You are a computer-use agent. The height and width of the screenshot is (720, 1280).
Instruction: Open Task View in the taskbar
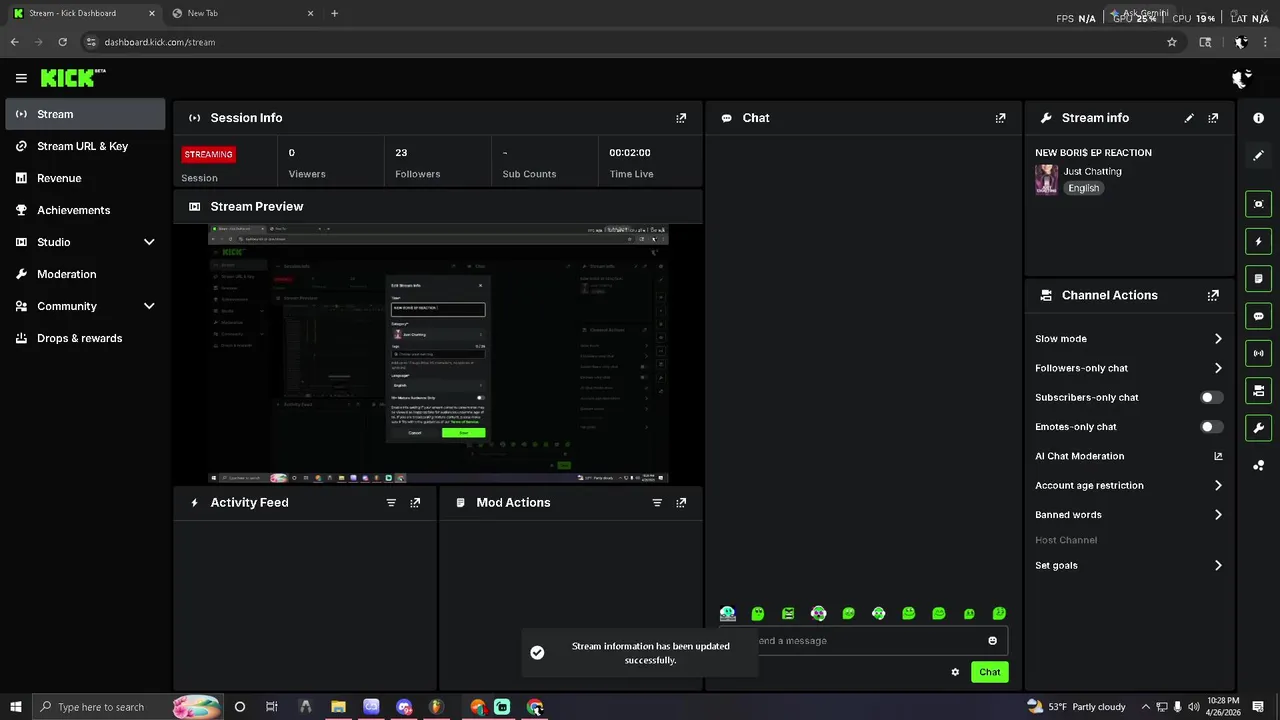272,707
